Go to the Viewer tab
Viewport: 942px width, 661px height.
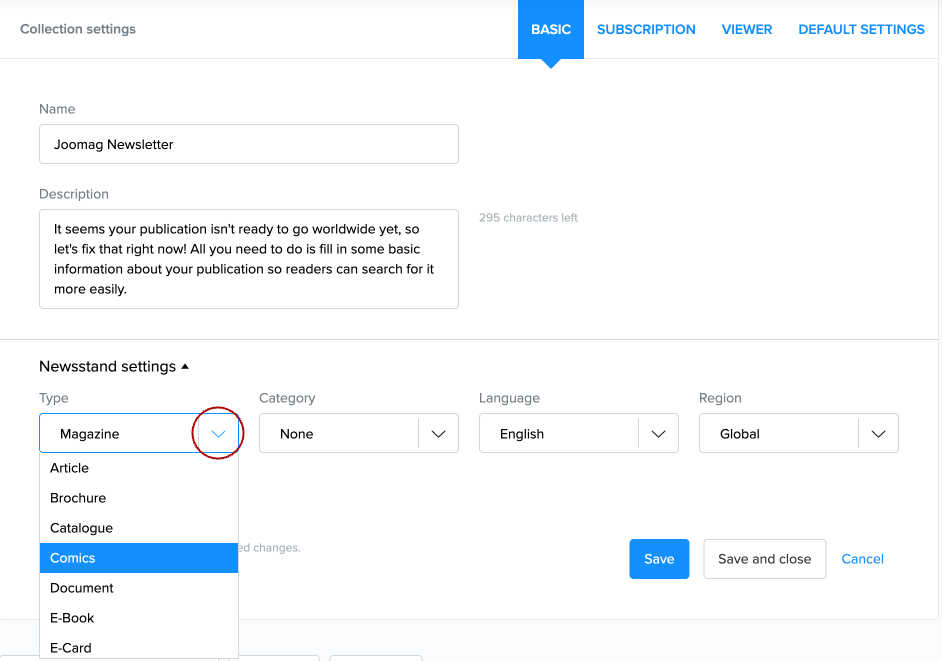[747, 30]
